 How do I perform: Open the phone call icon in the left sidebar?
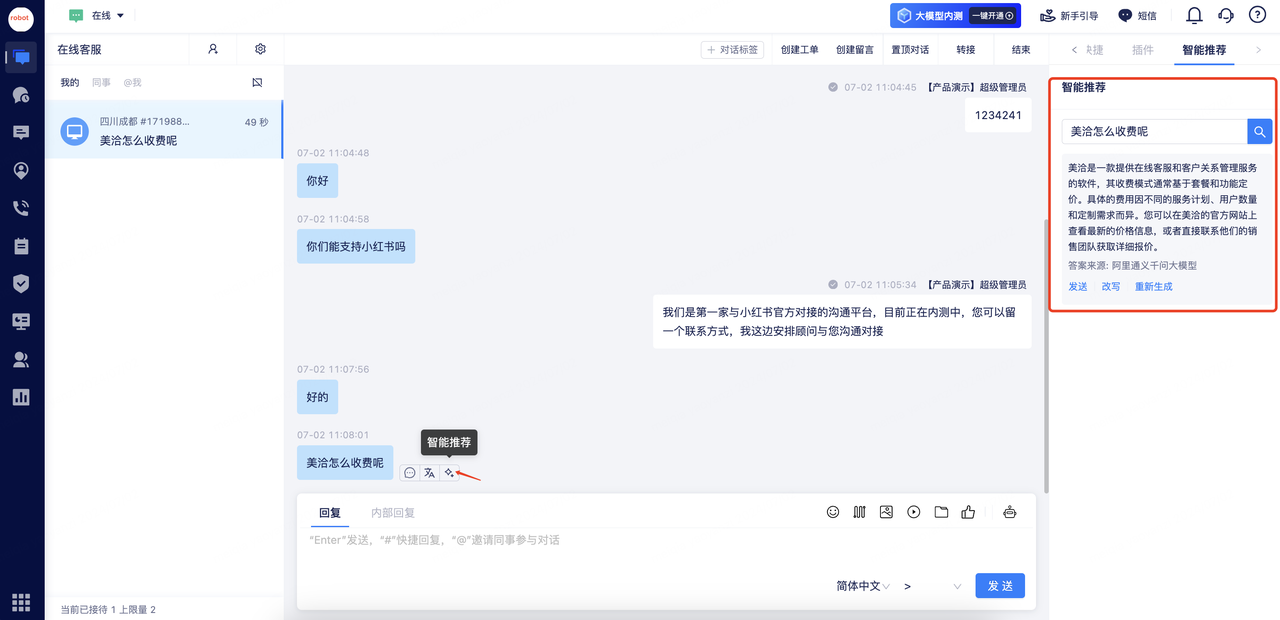pyautogui.click(x=21, y=208)
